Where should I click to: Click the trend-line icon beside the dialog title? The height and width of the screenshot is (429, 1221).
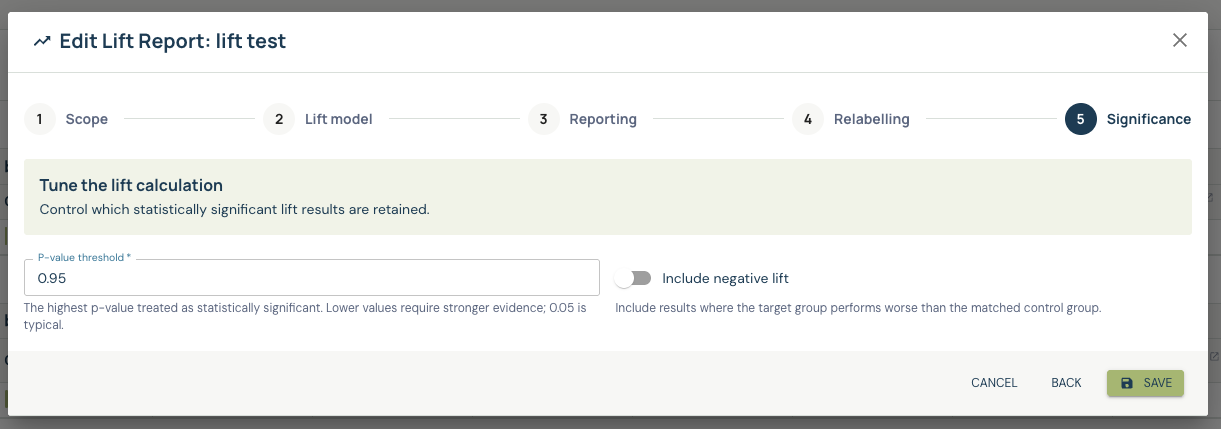(41, 41)
